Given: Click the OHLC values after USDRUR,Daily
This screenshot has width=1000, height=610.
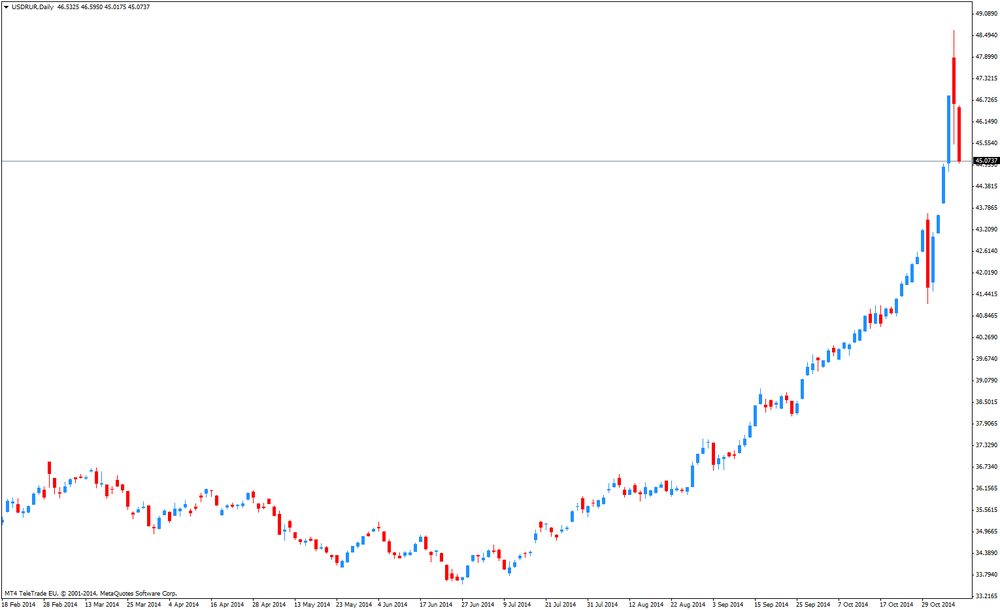Looking at the screenshot, I should pyautogui.click(x=103, y=7).
